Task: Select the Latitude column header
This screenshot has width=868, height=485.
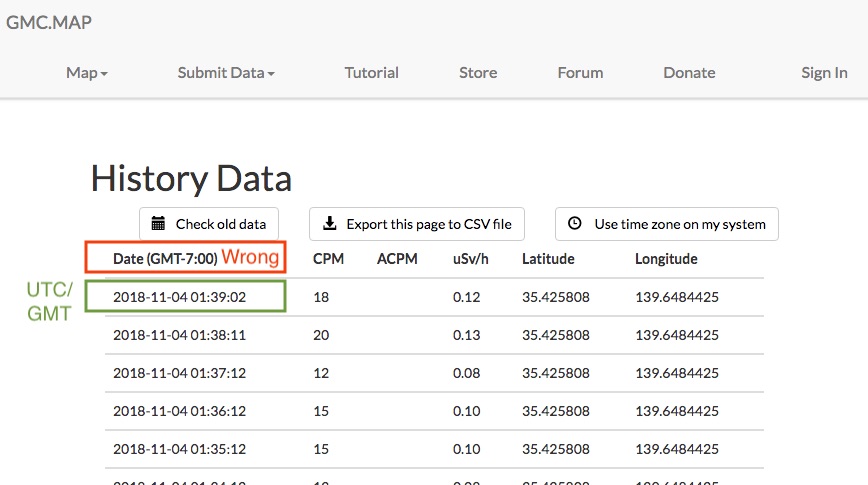Action: (x=548, y=259)
